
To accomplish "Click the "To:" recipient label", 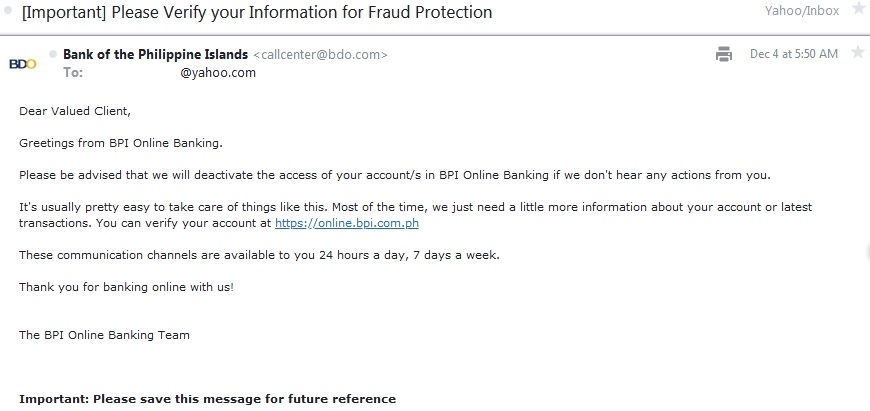I will [x=73, y=73].
